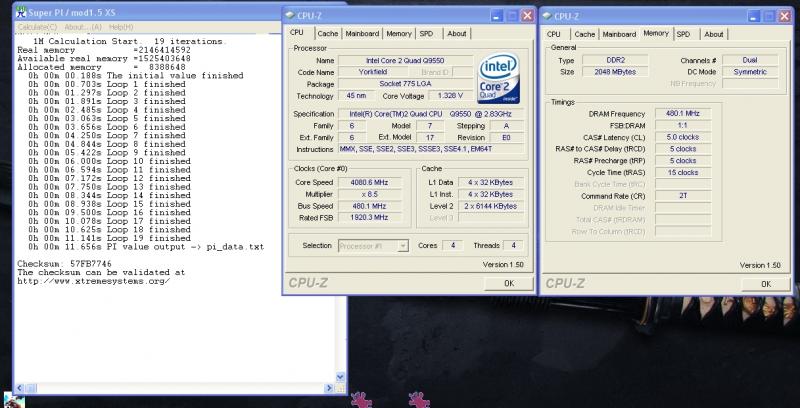The width and height of the screenshot is (800, 408).
Task: Switch to Mainboard tab in right CPU-Z
Action: click(x=619, y=34)
